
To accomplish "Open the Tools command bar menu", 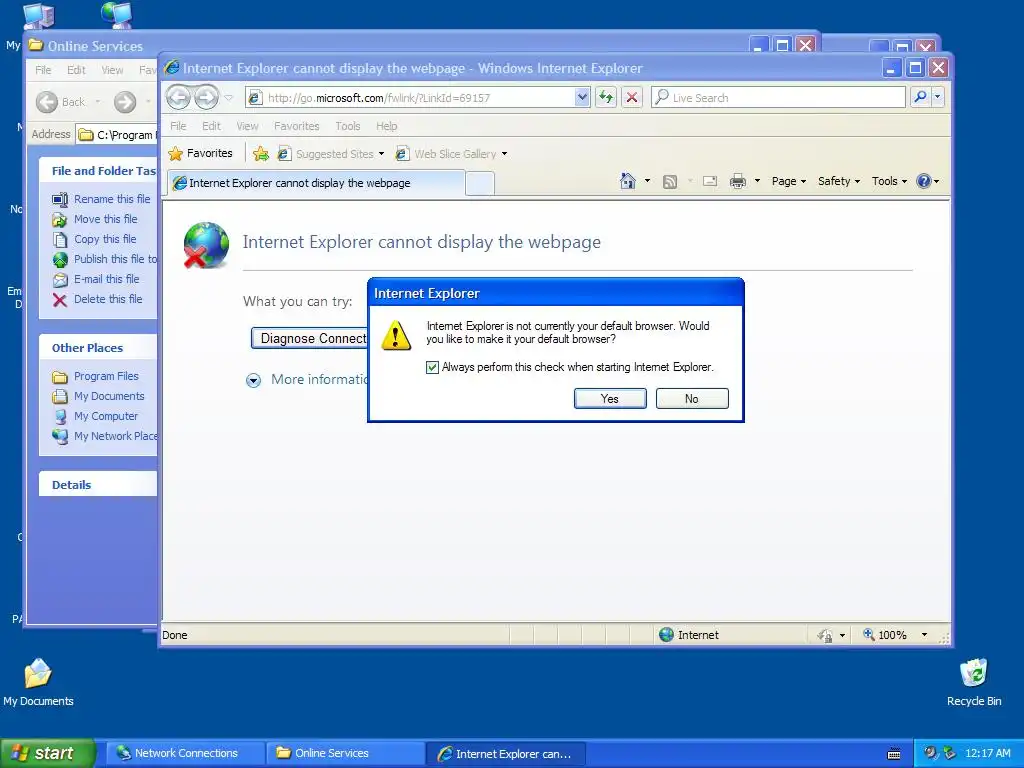I will [x=889, y=181].
